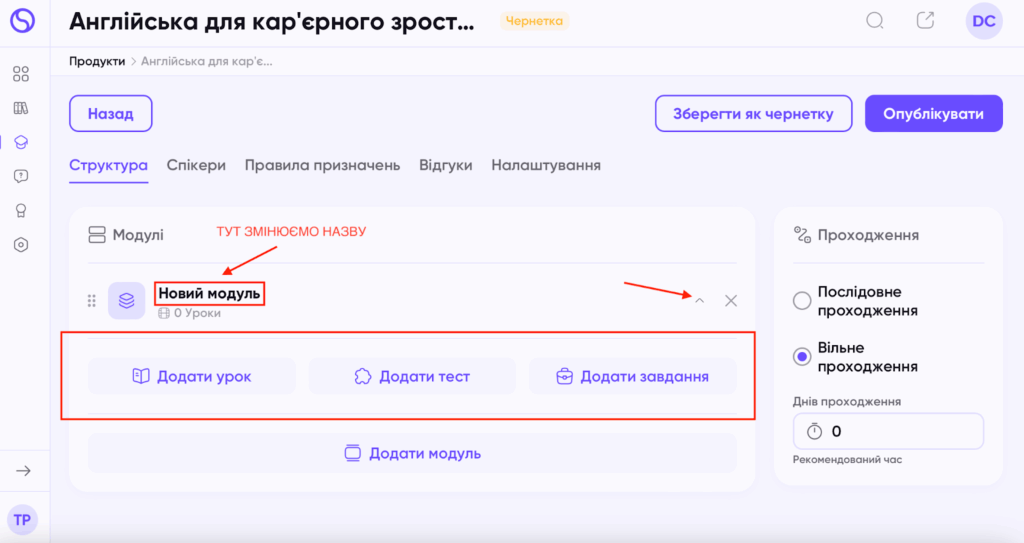
Task: Click the Опублікувати button
Action: (x=934, y=114)
